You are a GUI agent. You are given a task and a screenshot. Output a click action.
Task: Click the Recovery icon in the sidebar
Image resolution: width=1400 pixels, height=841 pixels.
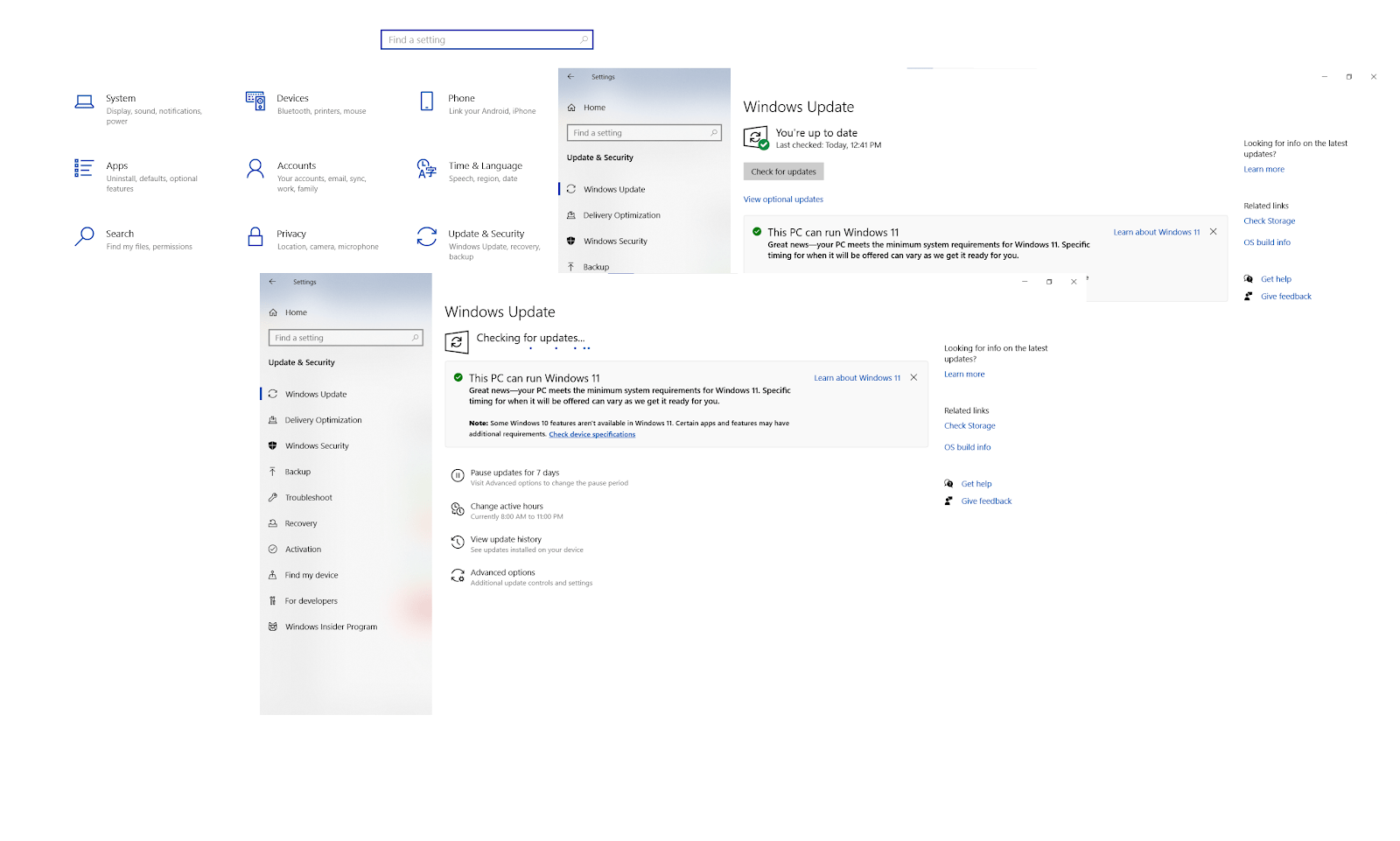click(x=273, y=523)
